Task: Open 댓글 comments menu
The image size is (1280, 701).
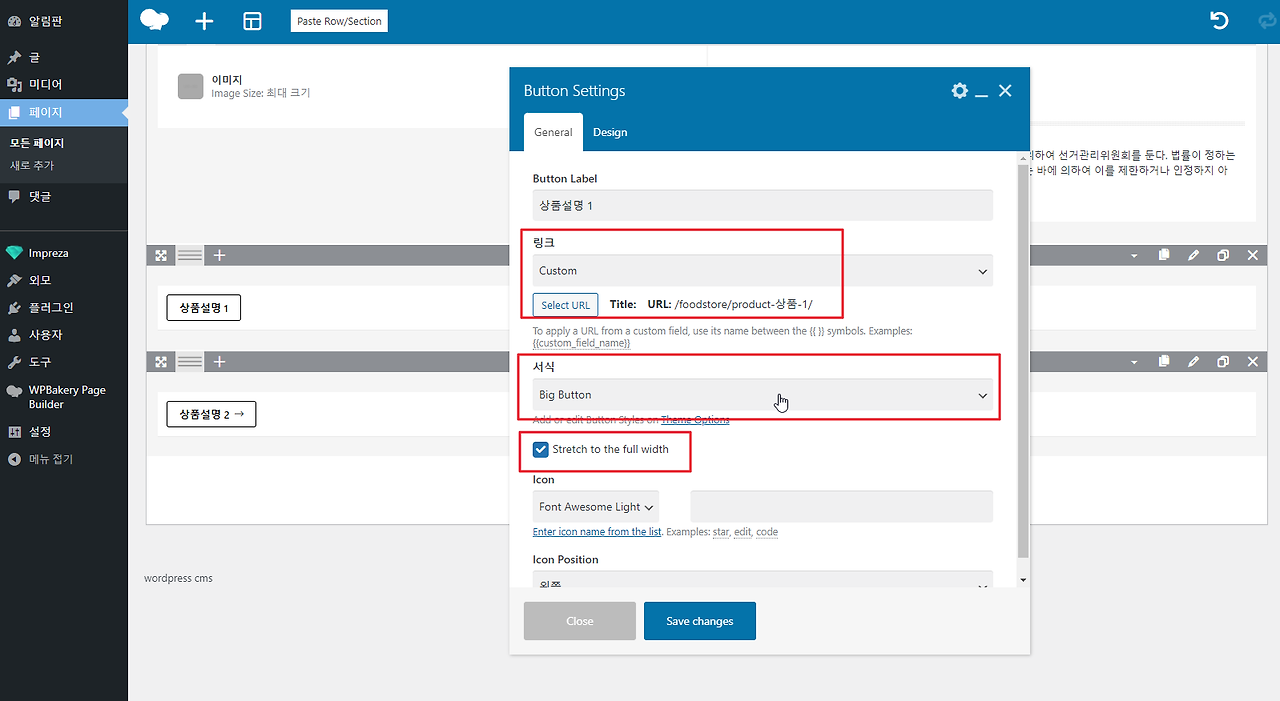Action: 64,197
